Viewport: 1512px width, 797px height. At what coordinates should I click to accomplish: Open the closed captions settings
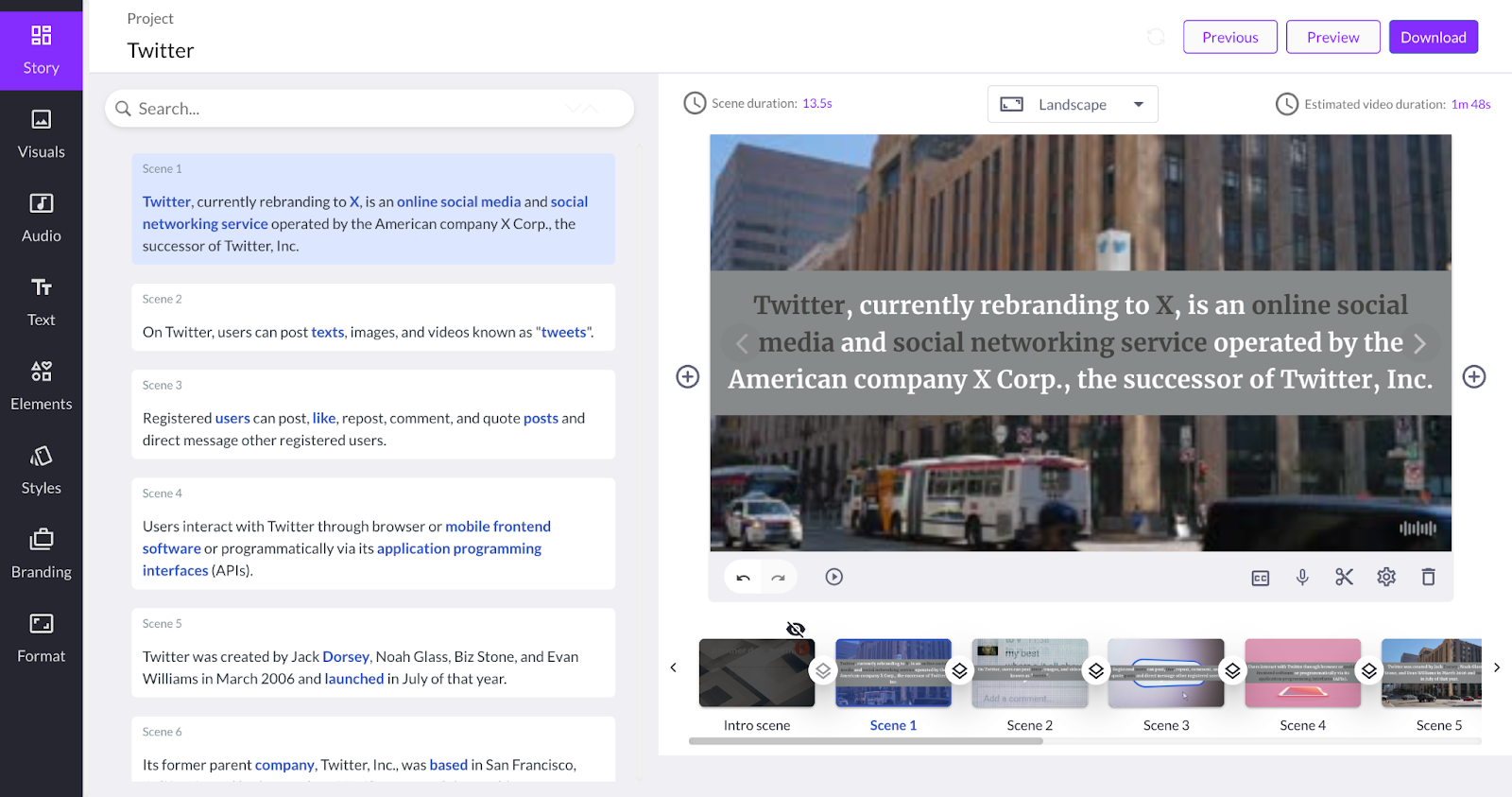[x=1261, y=578]
